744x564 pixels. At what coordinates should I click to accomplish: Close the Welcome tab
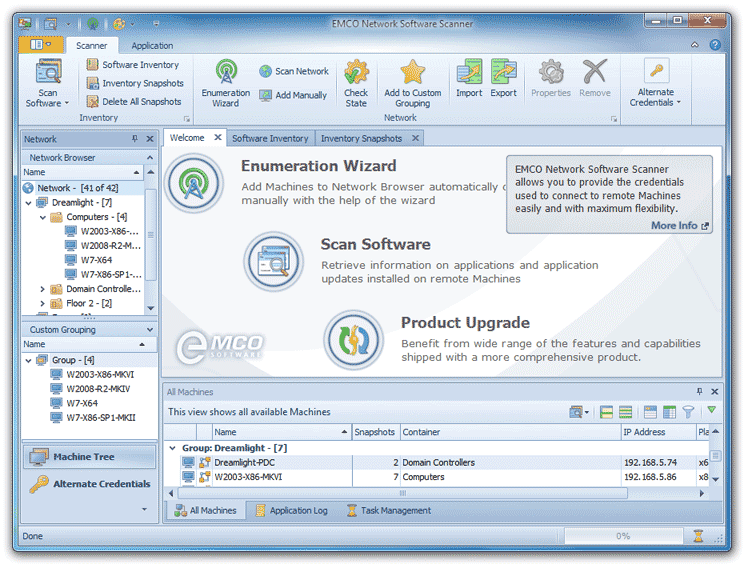(x=218, y=137)
